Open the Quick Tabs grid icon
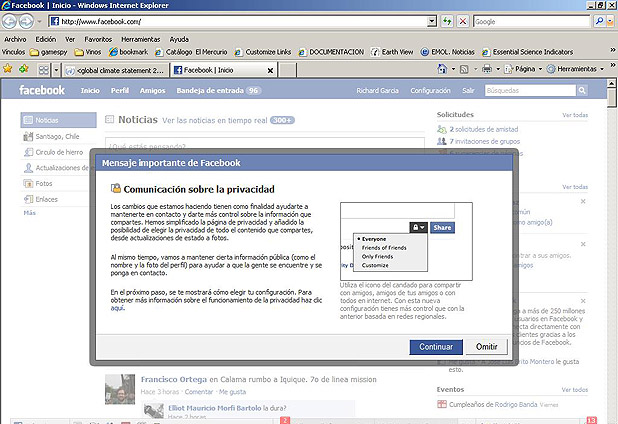 46,69
